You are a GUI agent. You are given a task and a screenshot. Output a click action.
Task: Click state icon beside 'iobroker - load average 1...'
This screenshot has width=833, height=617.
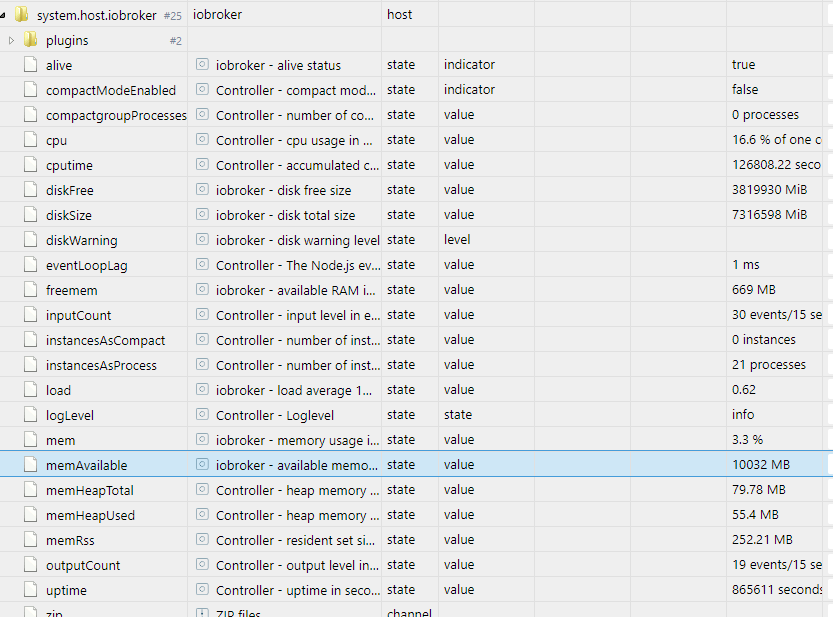coord(202,389)
